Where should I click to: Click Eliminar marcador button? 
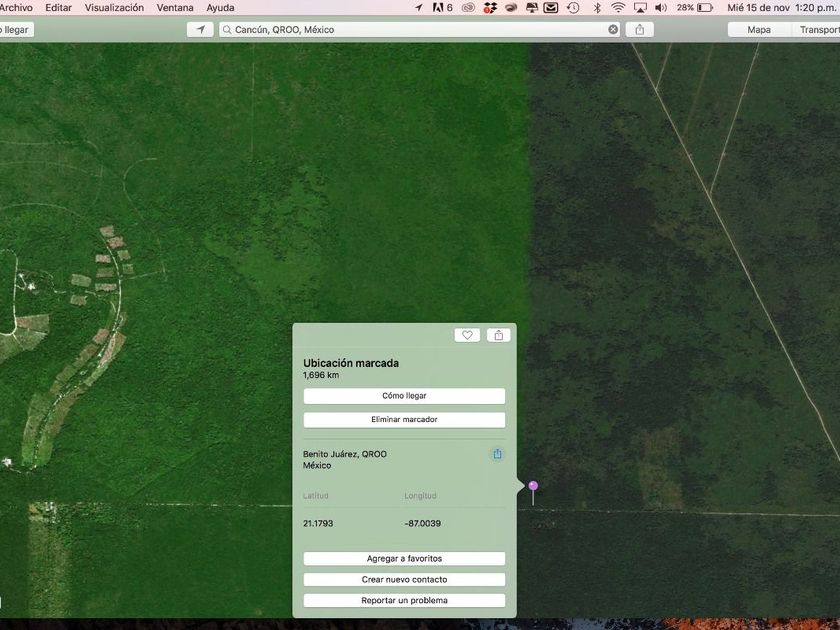(x=404, y=420)
